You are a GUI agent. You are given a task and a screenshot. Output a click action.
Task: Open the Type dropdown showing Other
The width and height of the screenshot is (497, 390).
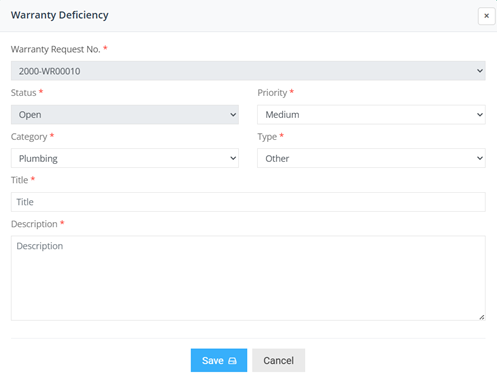[371, 158]
